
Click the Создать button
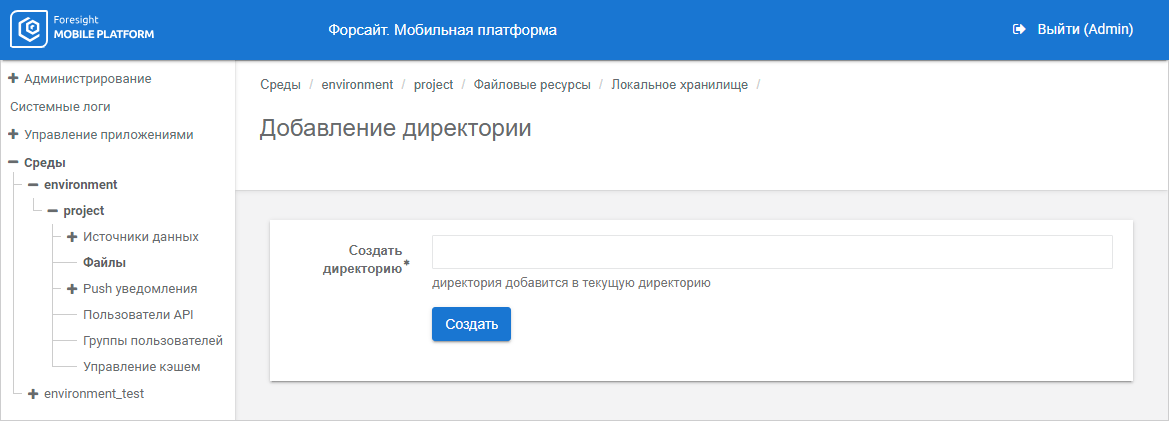471,324
